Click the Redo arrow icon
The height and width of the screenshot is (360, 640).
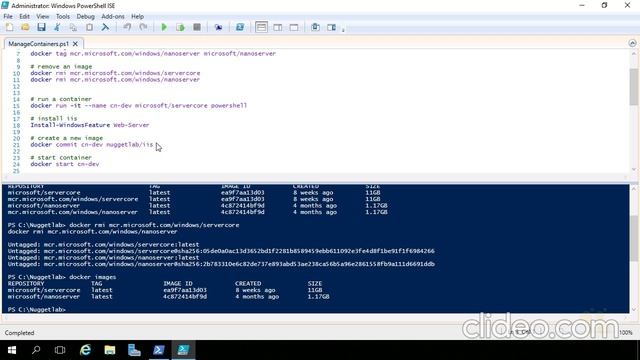point(143,27)
